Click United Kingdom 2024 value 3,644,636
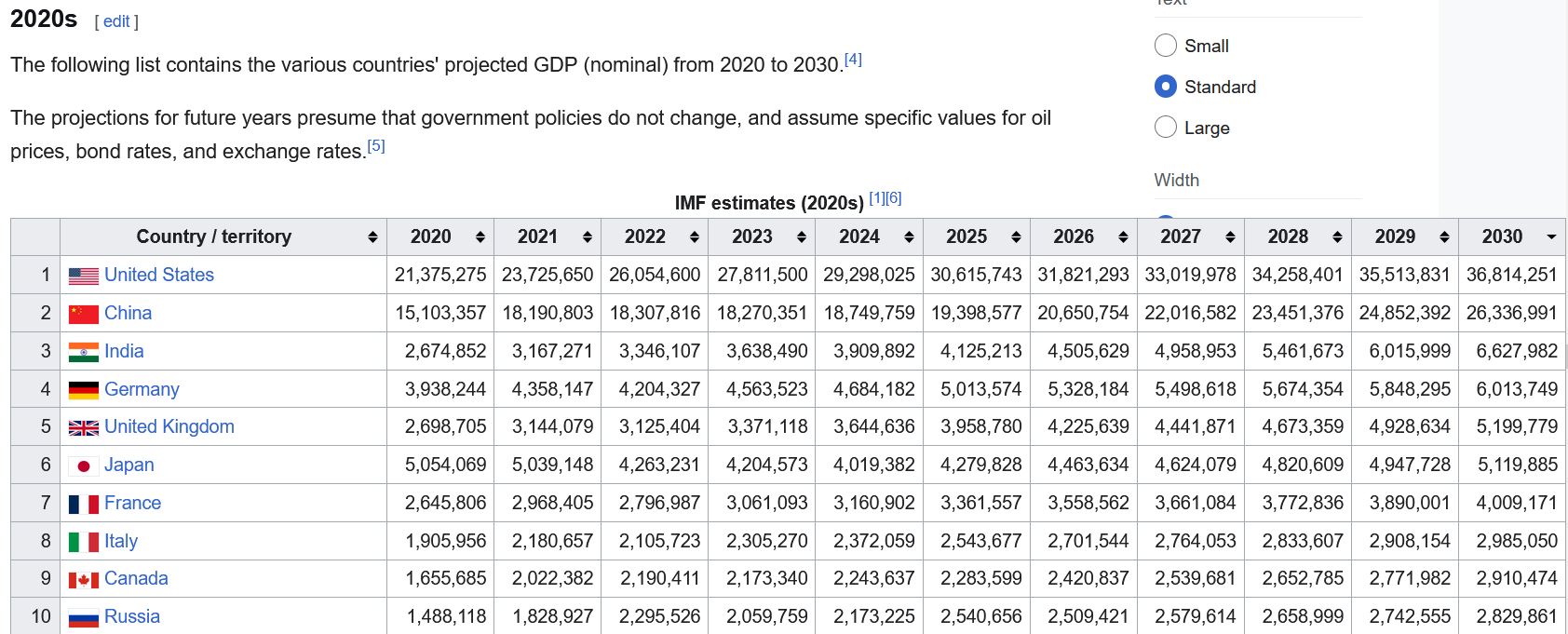This screenshot has height=634, width=1568. [x=874, y=426]
